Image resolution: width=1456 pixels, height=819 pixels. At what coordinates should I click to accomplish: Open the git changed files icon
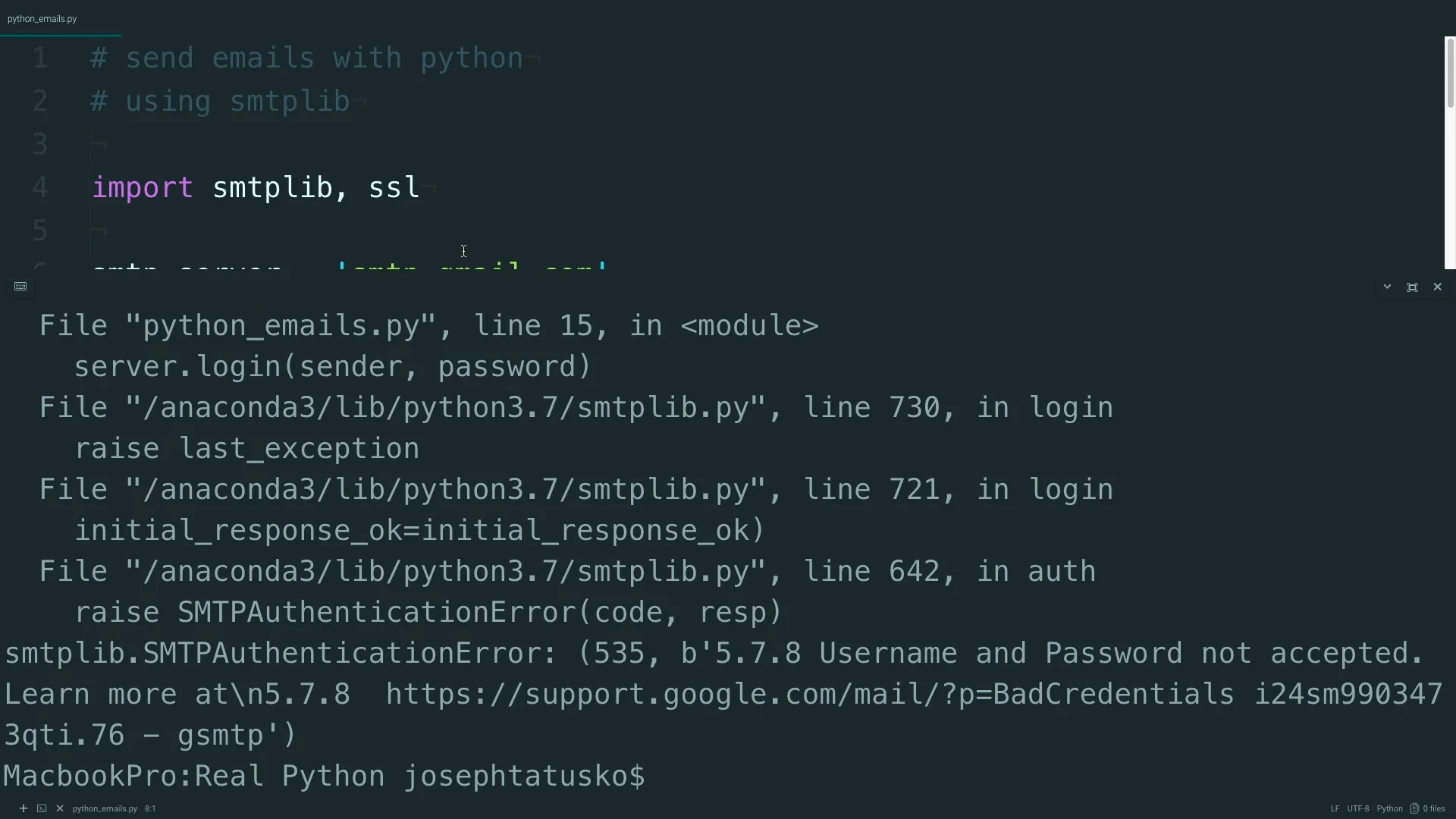[x=1414, y=808]
